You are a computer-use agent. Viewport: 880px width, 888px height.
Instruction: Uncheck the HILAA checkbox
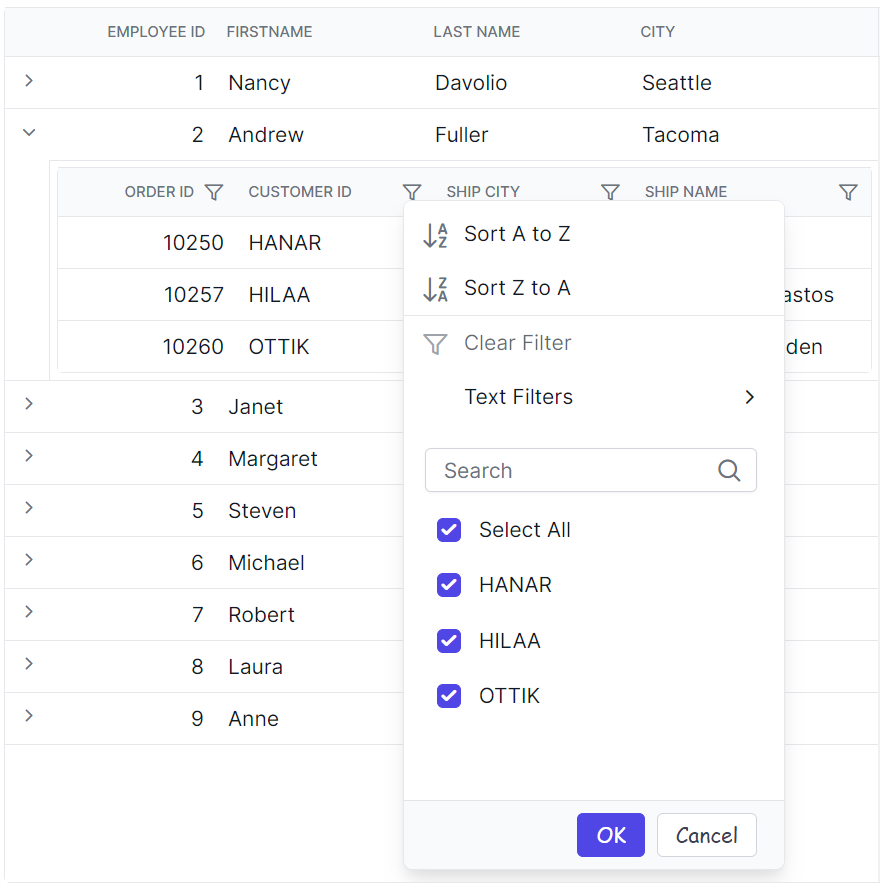pyautogui.click(x=449, y=641)
